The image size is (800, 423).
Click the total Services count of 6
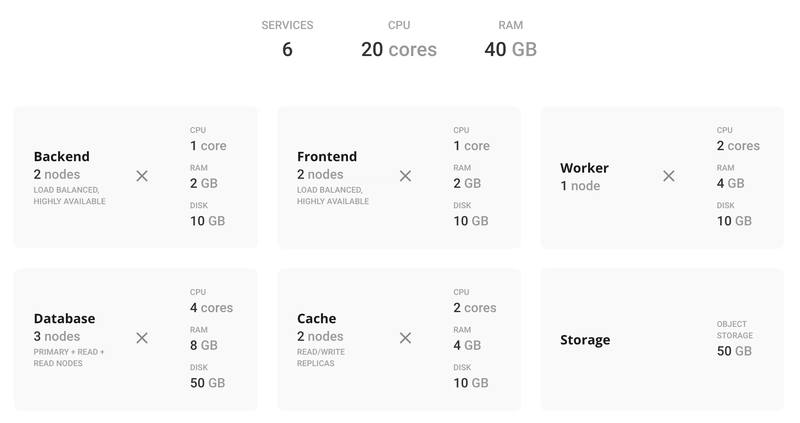point(287,49)
